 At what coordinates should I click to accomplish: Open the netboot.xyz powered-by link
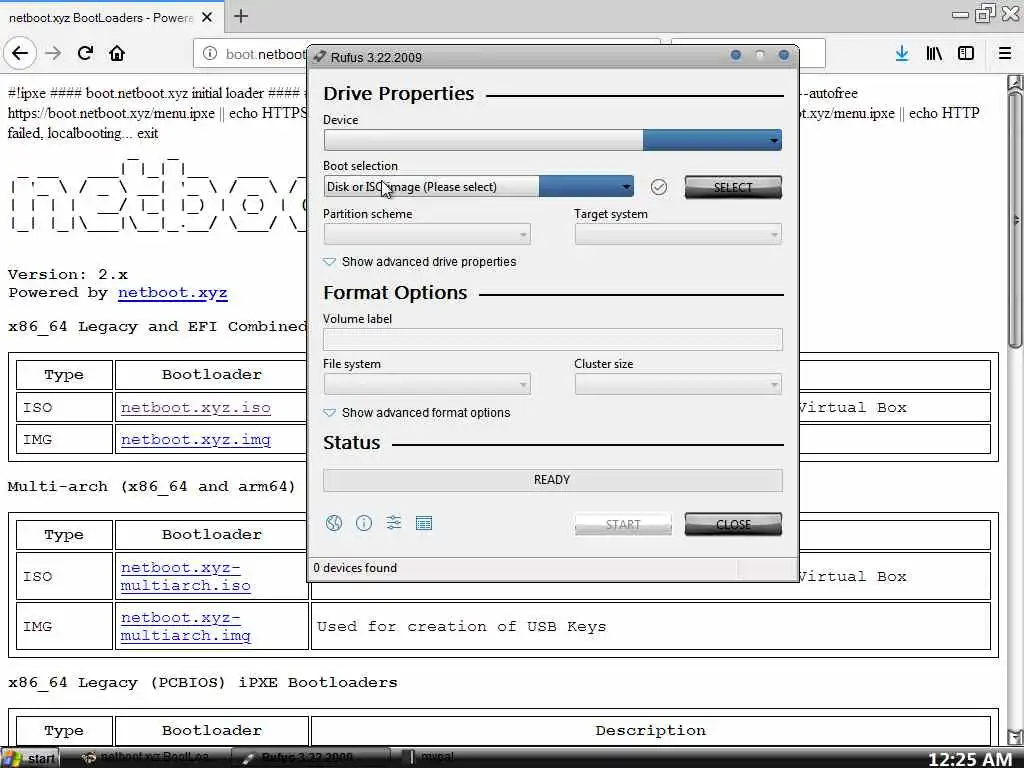click(x=172, y=293)
